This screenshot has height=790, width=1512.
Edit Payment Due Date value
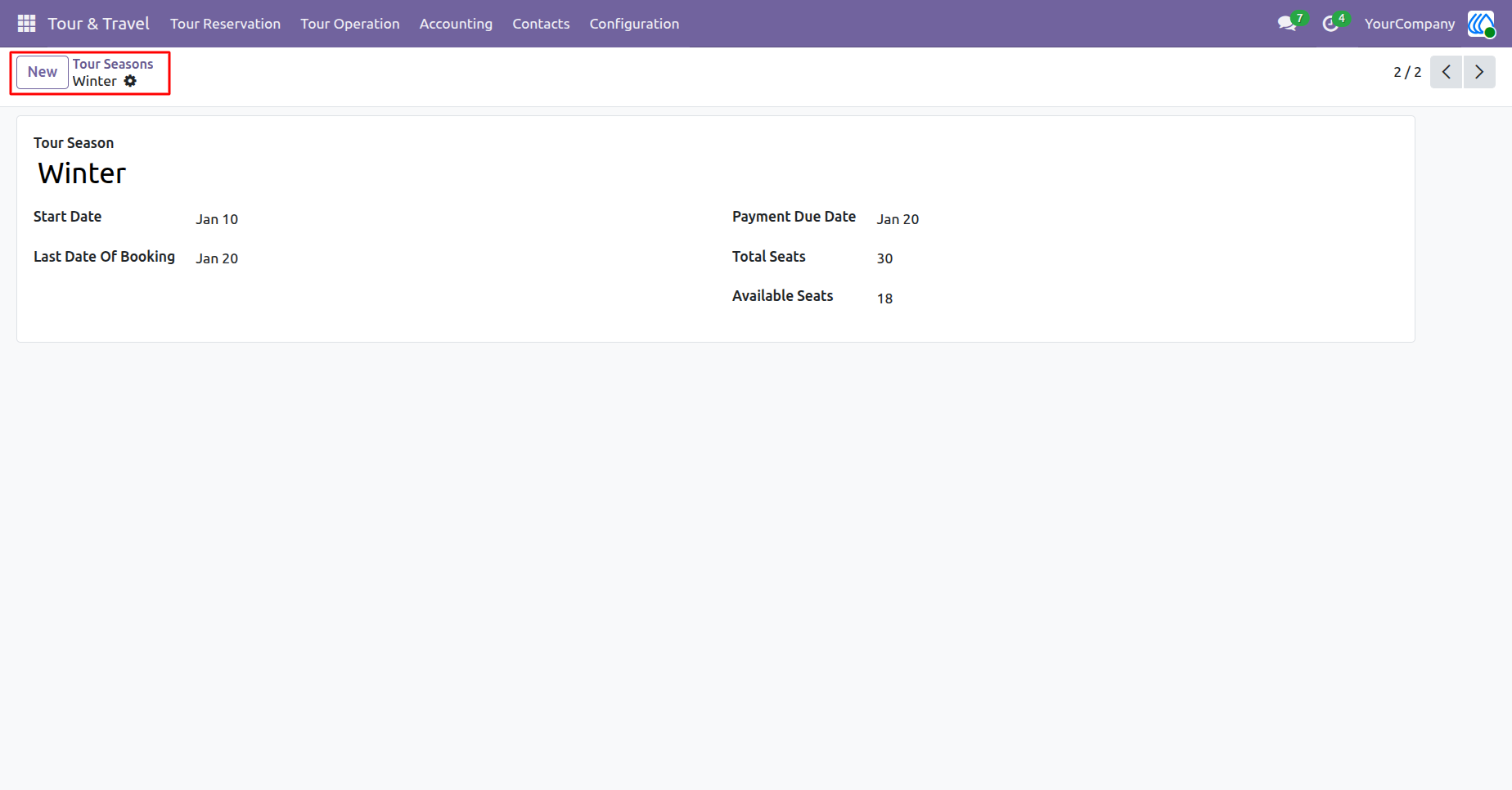click(x=898, y=219)
